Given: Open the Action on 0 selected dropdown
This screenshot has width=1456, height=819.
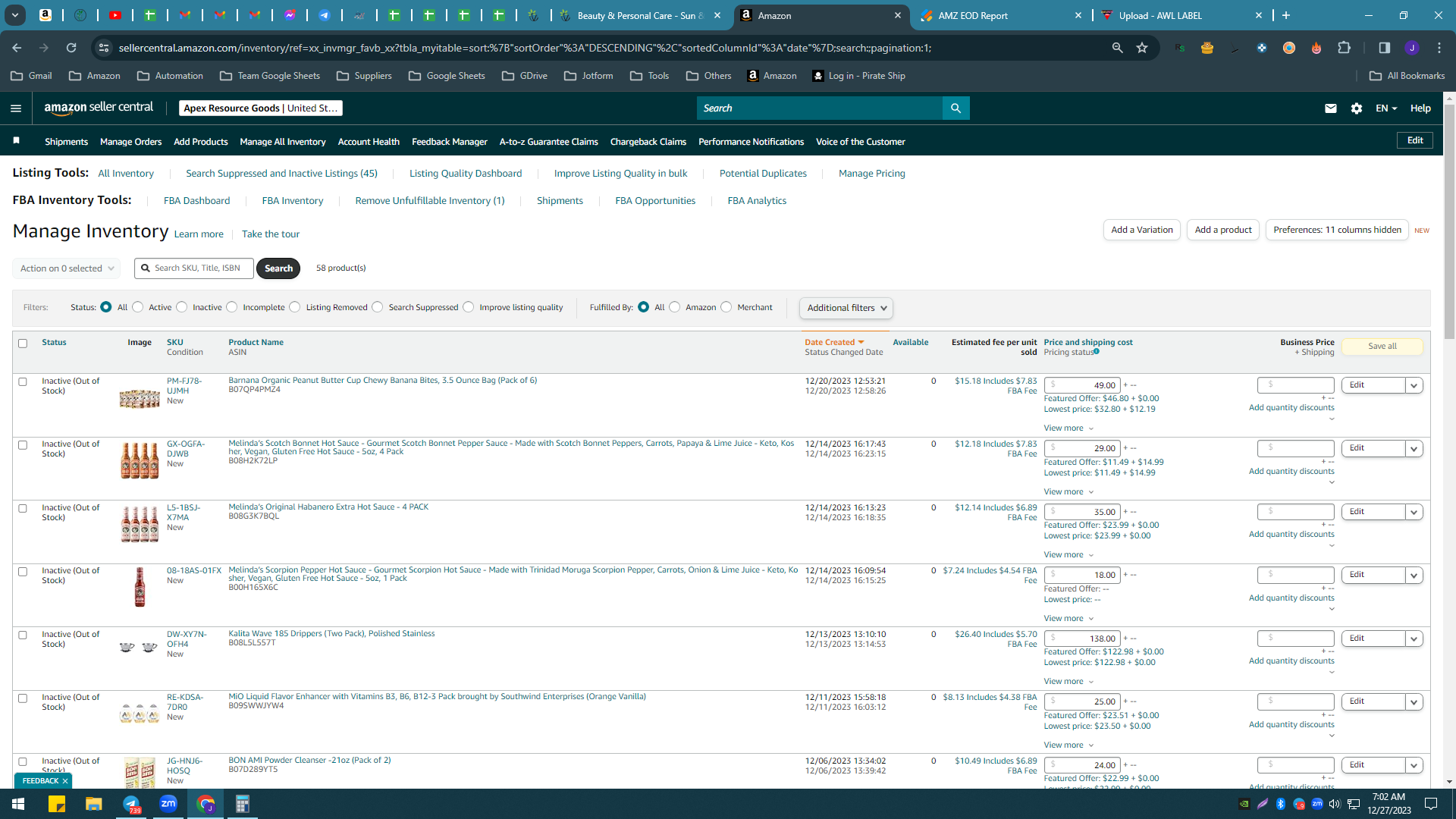Looking at the screenshot, I should click(x=67, y=268).
